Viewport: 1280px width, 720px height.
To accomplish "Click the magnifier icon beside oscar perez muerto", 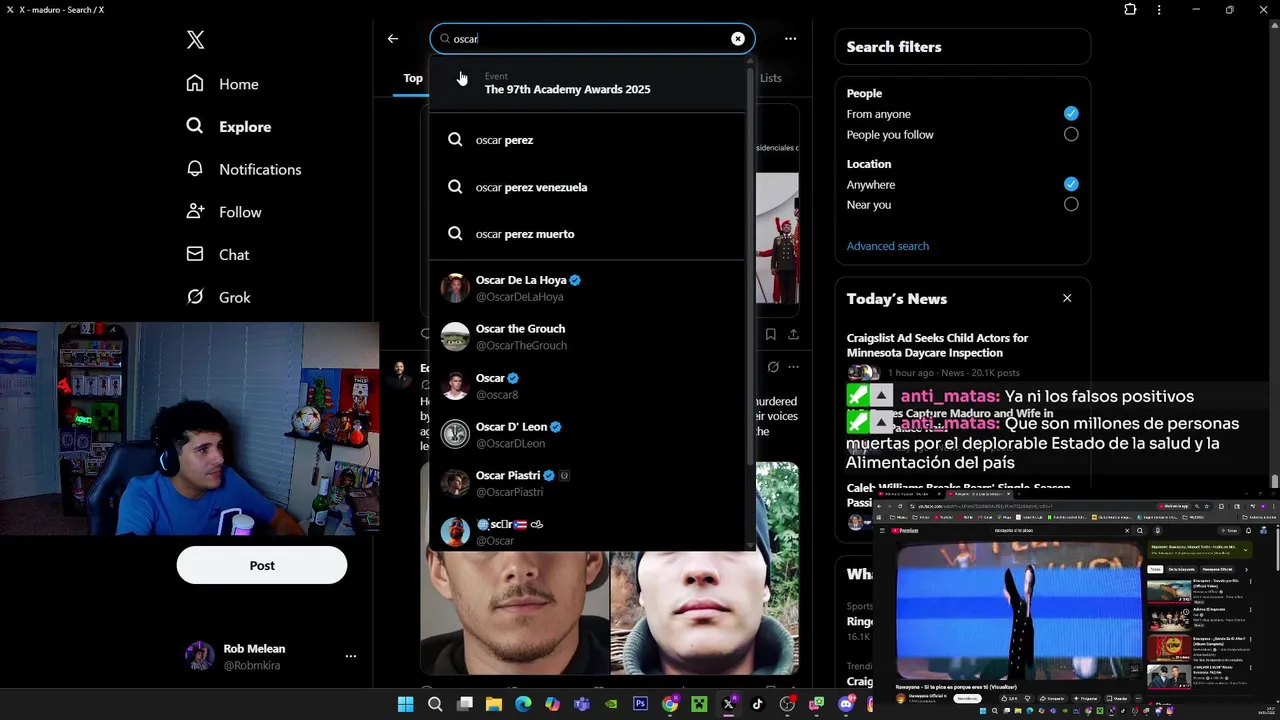I will pyautogui.click(x=455, y=234).
